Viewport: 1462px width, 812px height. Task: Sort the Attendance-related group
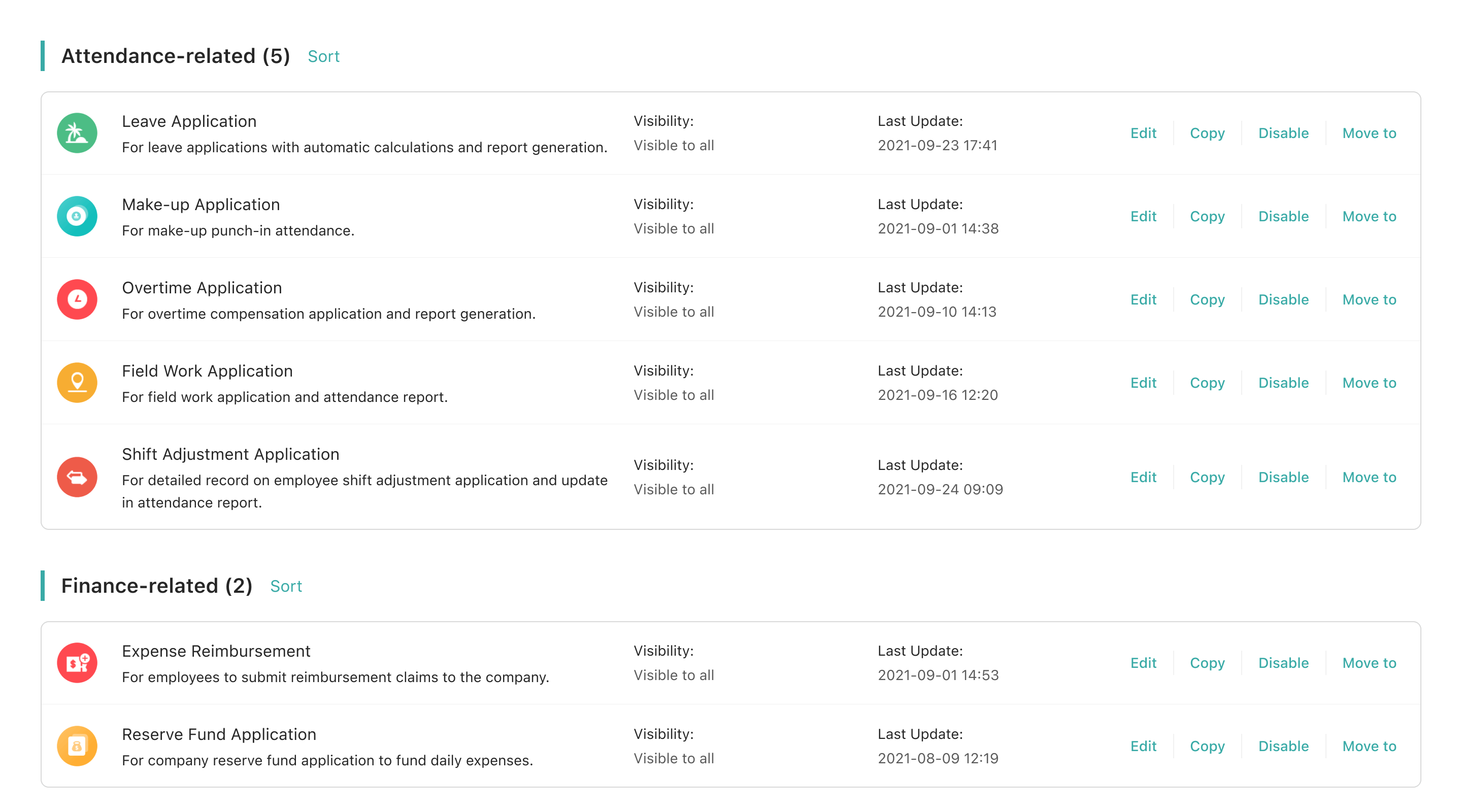coord(323,56)
